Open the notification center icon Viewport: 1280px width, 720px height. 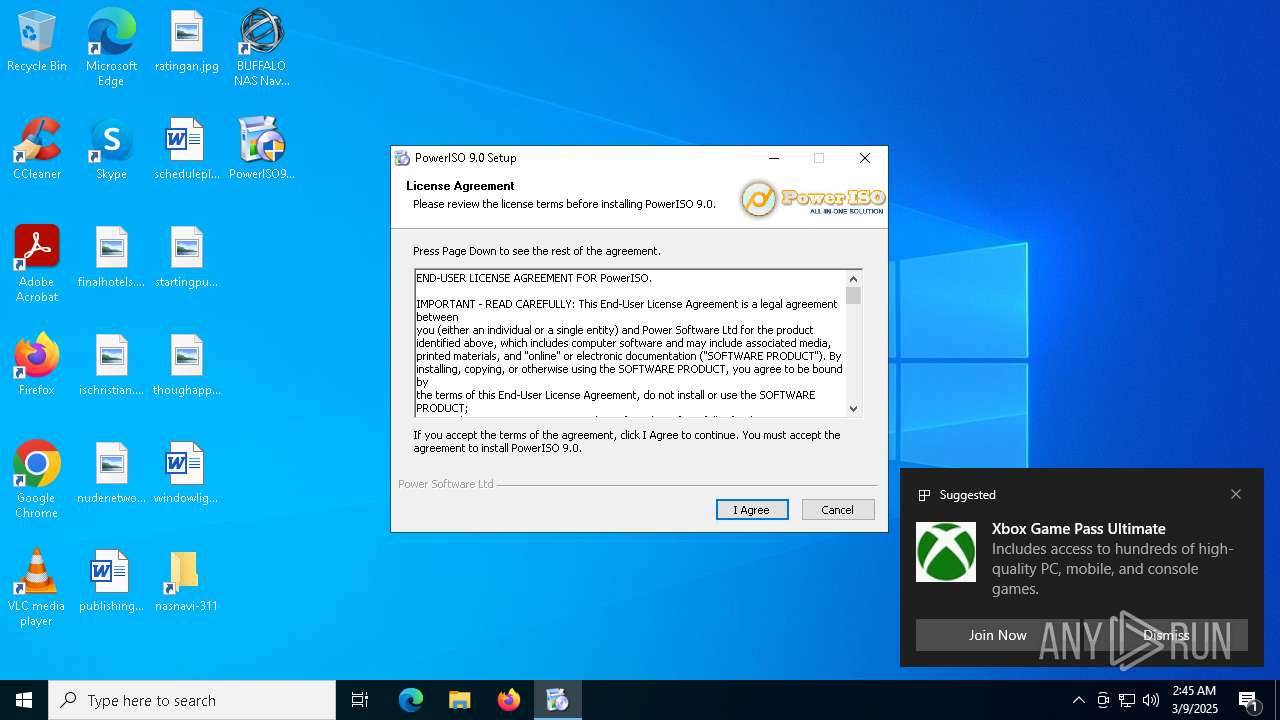pos(1249,700)
